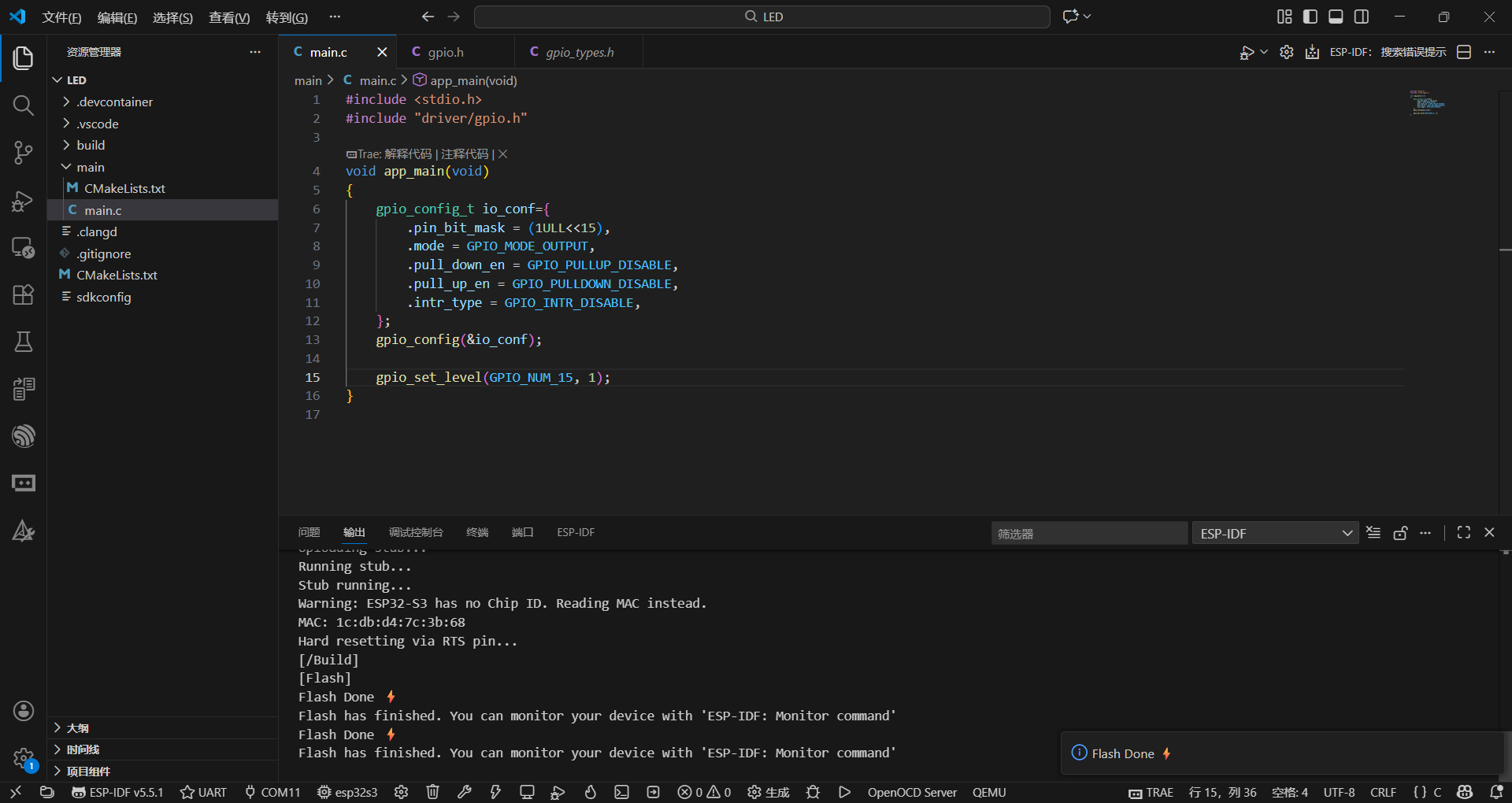Click the debug bug icon in status bar
The image size is (1512, 803).
[813, 792]
